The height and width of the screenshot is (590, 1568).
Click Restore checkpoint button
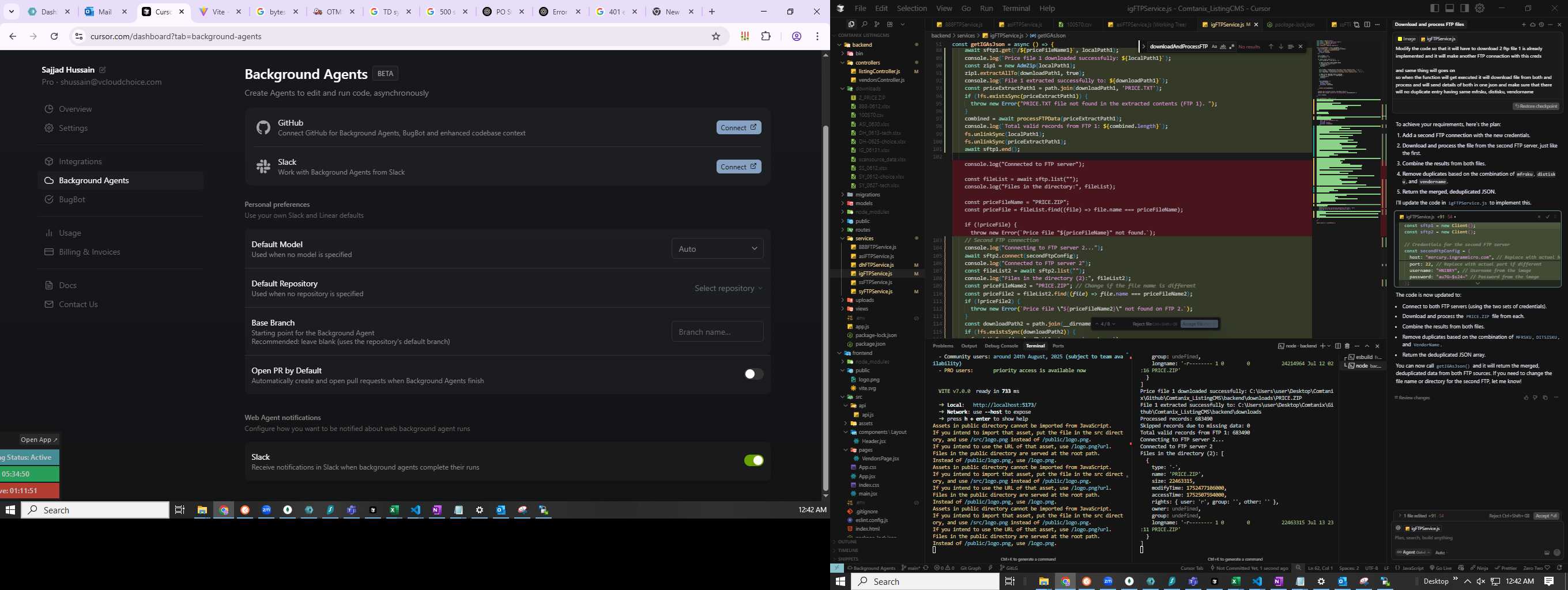tap(1536, 107)
